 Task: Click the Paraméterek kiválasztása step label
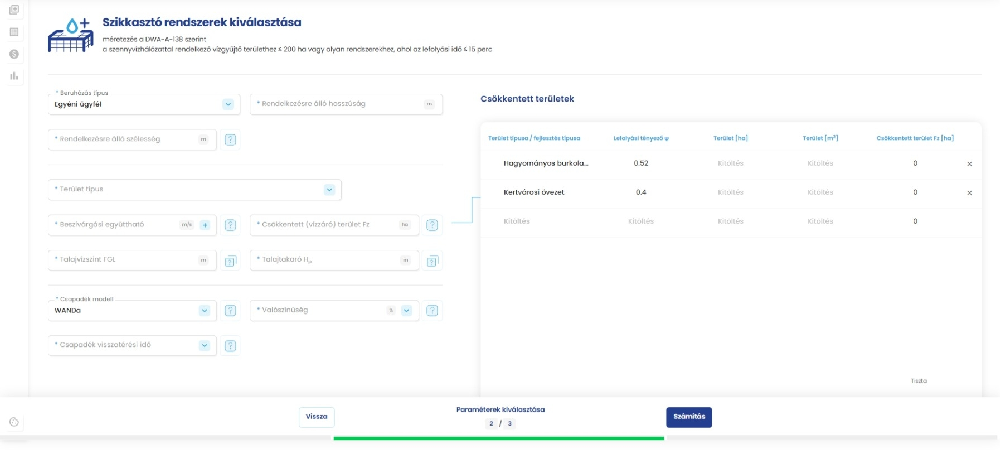click(x=501, y=410)
